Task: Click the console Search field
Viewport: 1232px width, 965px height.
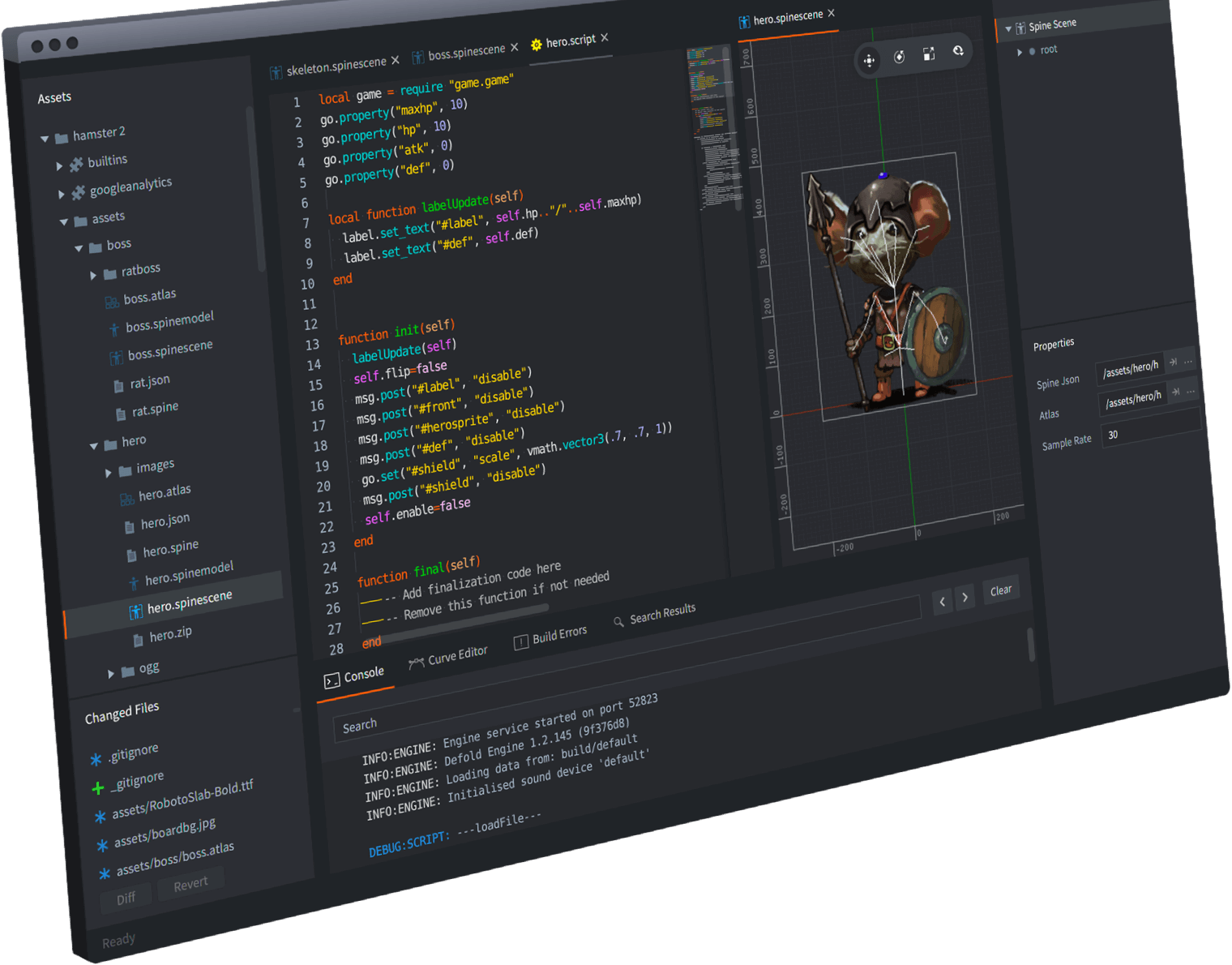Action: point(627,668)
